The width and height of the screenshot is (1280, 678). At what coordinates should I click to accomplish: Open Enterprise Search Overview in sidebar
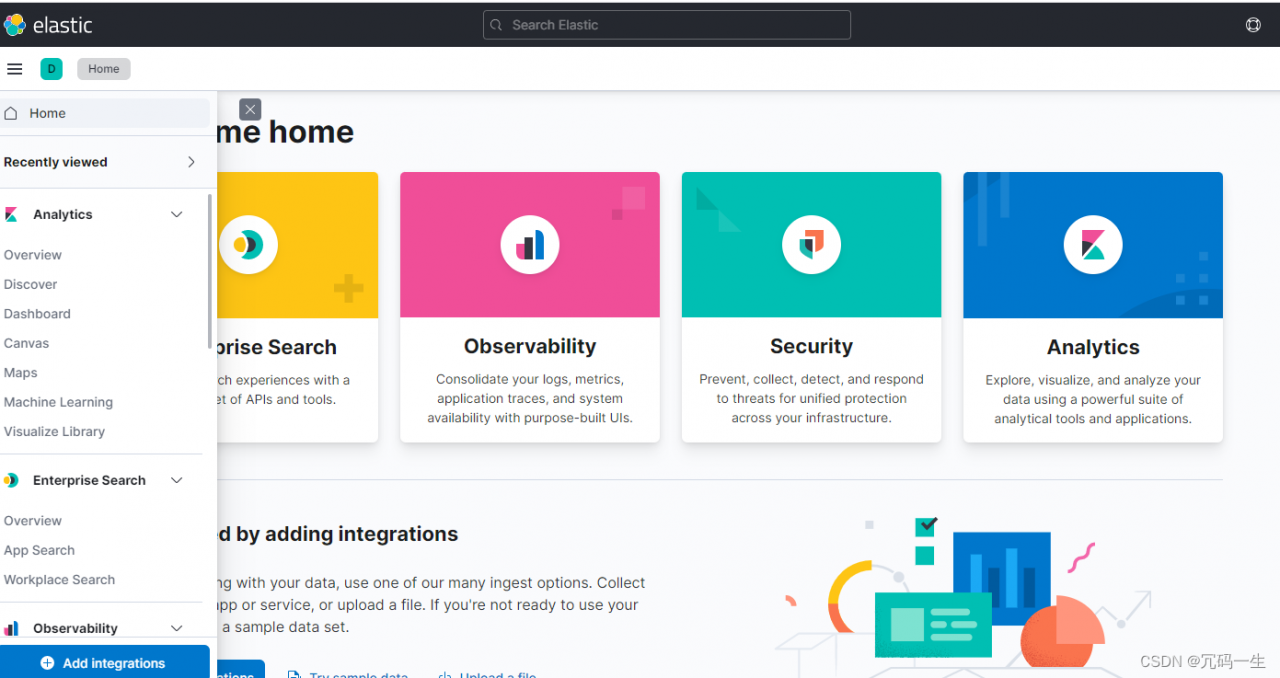[x=33, y=521]
